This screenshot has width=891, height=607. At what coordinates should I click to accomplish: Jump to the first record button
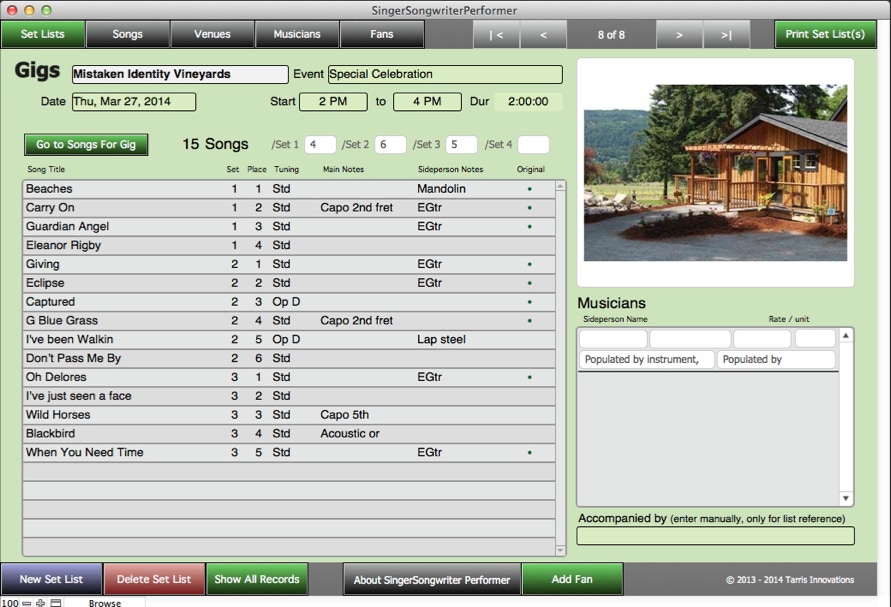click(496, 34)
